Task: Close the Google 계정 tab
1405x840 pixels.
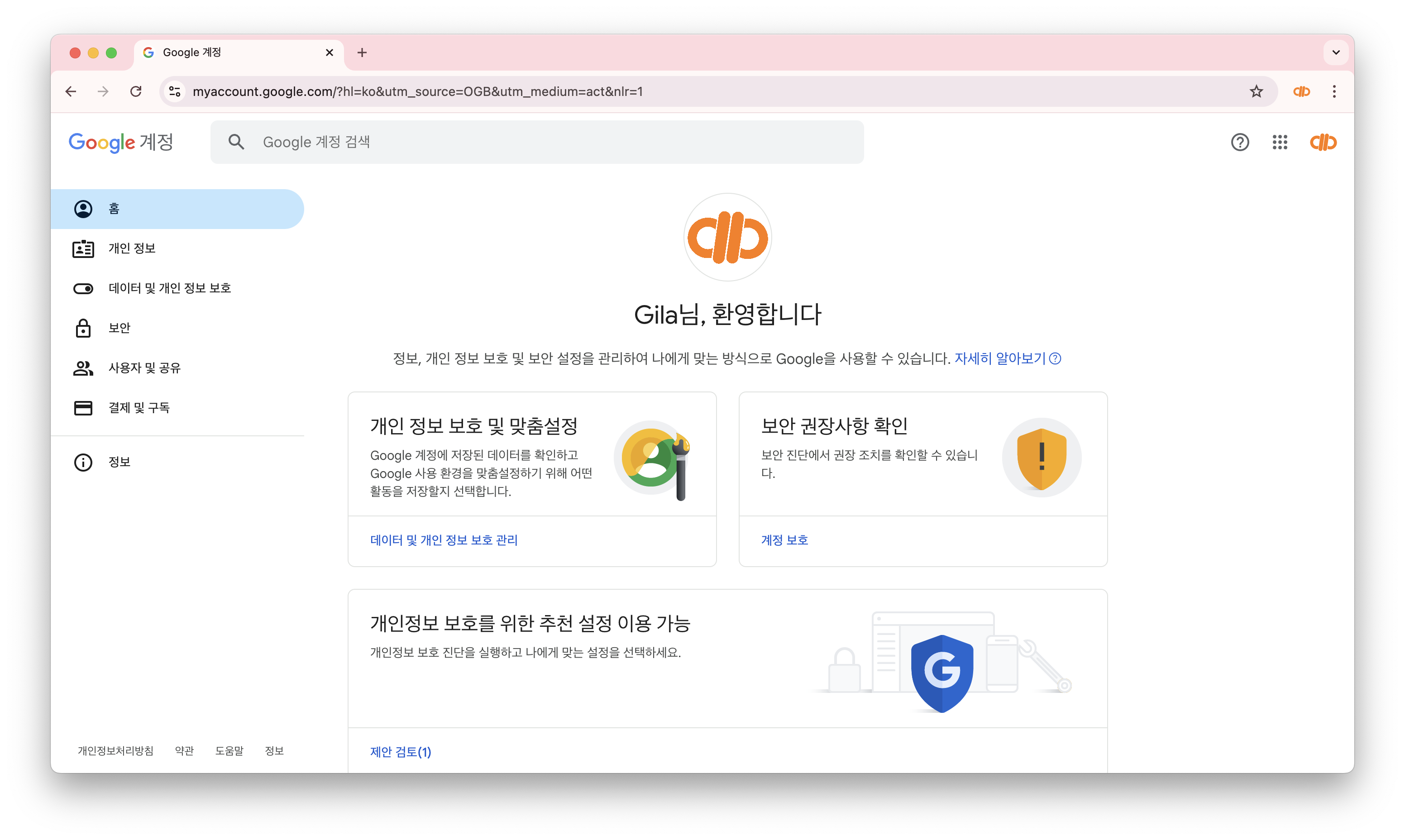Action: pyautogui.click(x=330, y=52)
